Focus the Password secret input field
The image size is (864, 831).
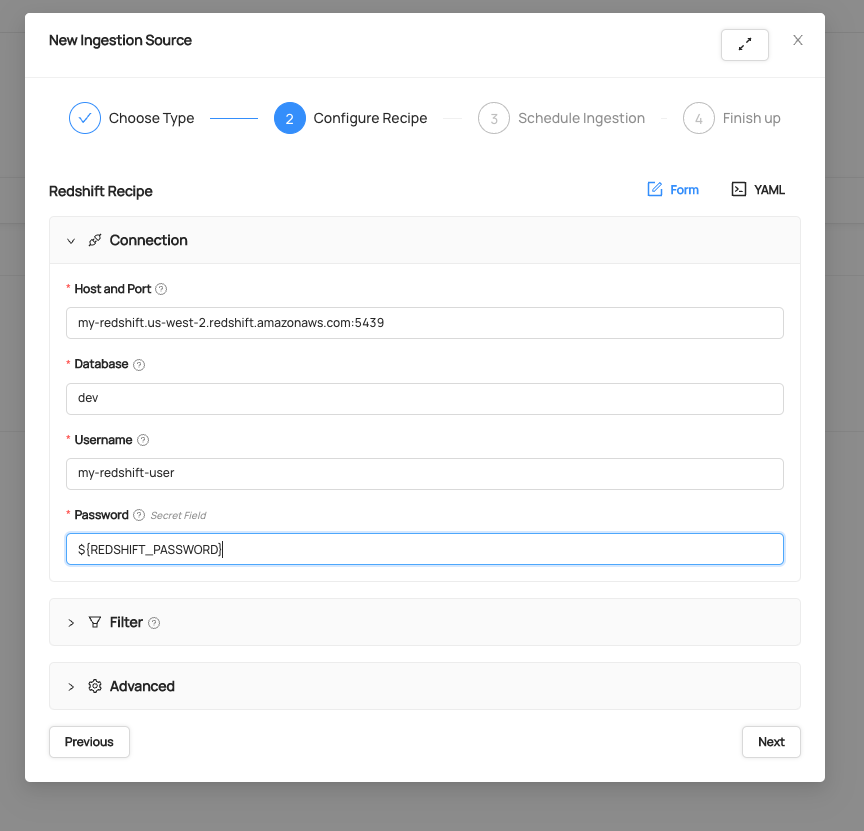(425, 549)
